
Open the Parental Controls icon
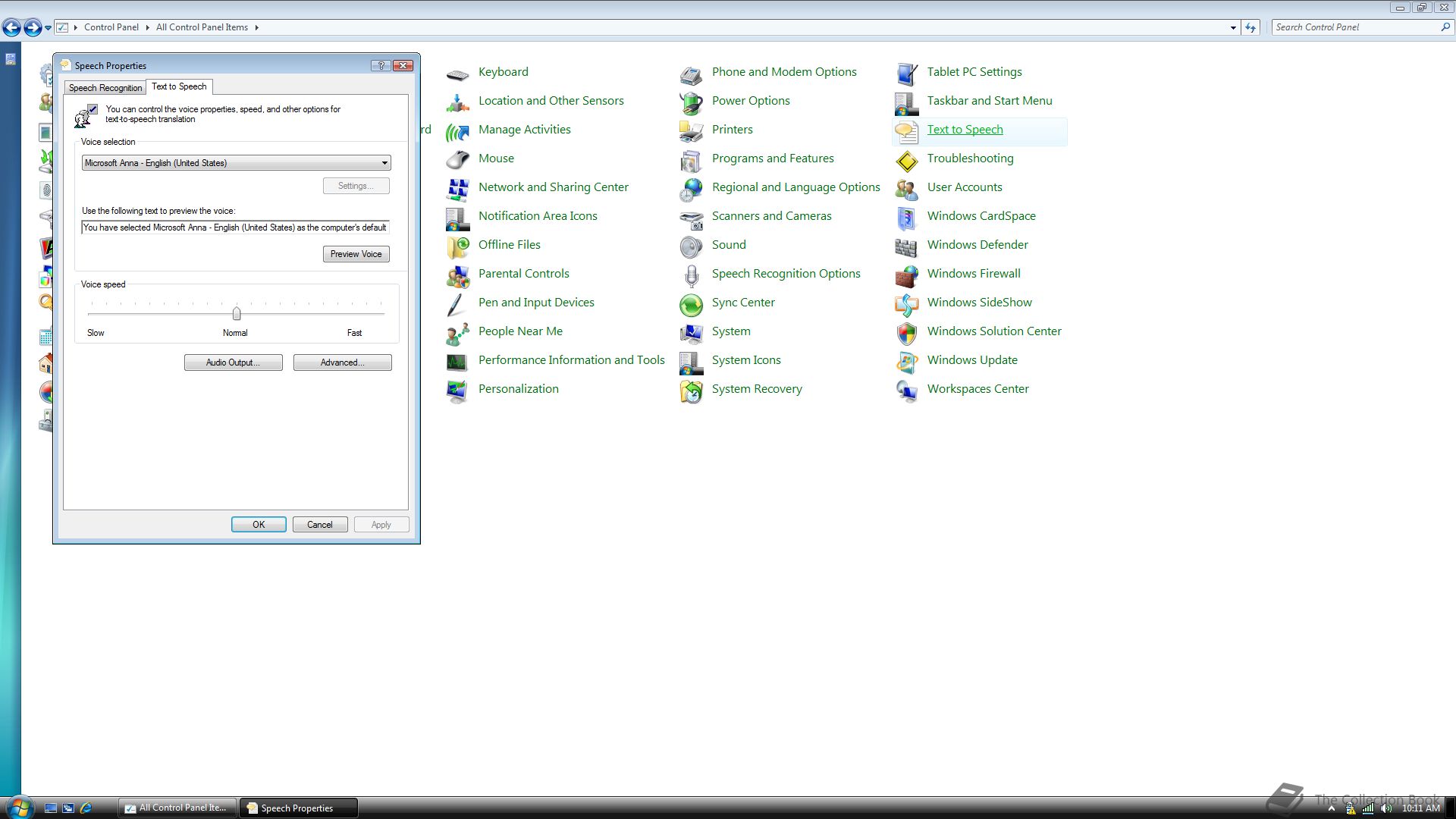tap(457, 276)
